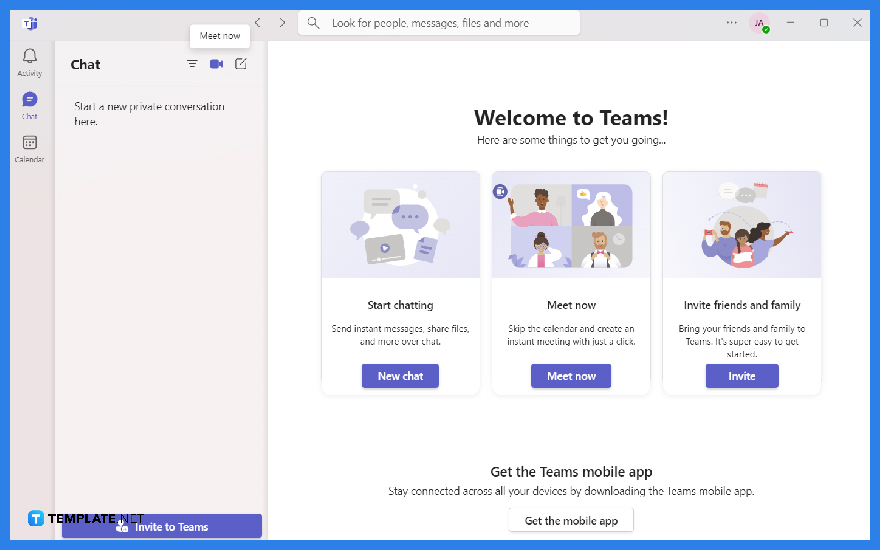Click the Meet now video call illustration
The height and width of the screenshot is (550, 880).
pyautogui.click(x=571, y=224)
